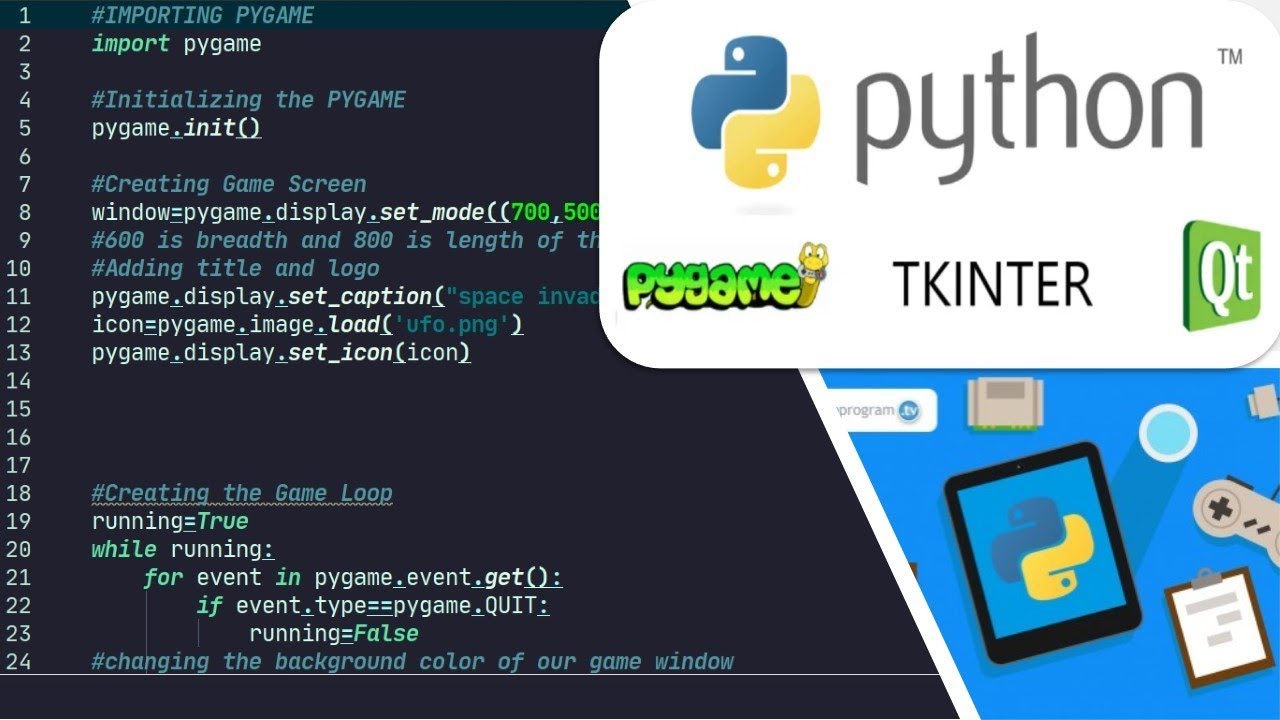Click the '#IMPORTING PYGAME' comment line
Screen dimensions: 1280x720
pos(202,16)
